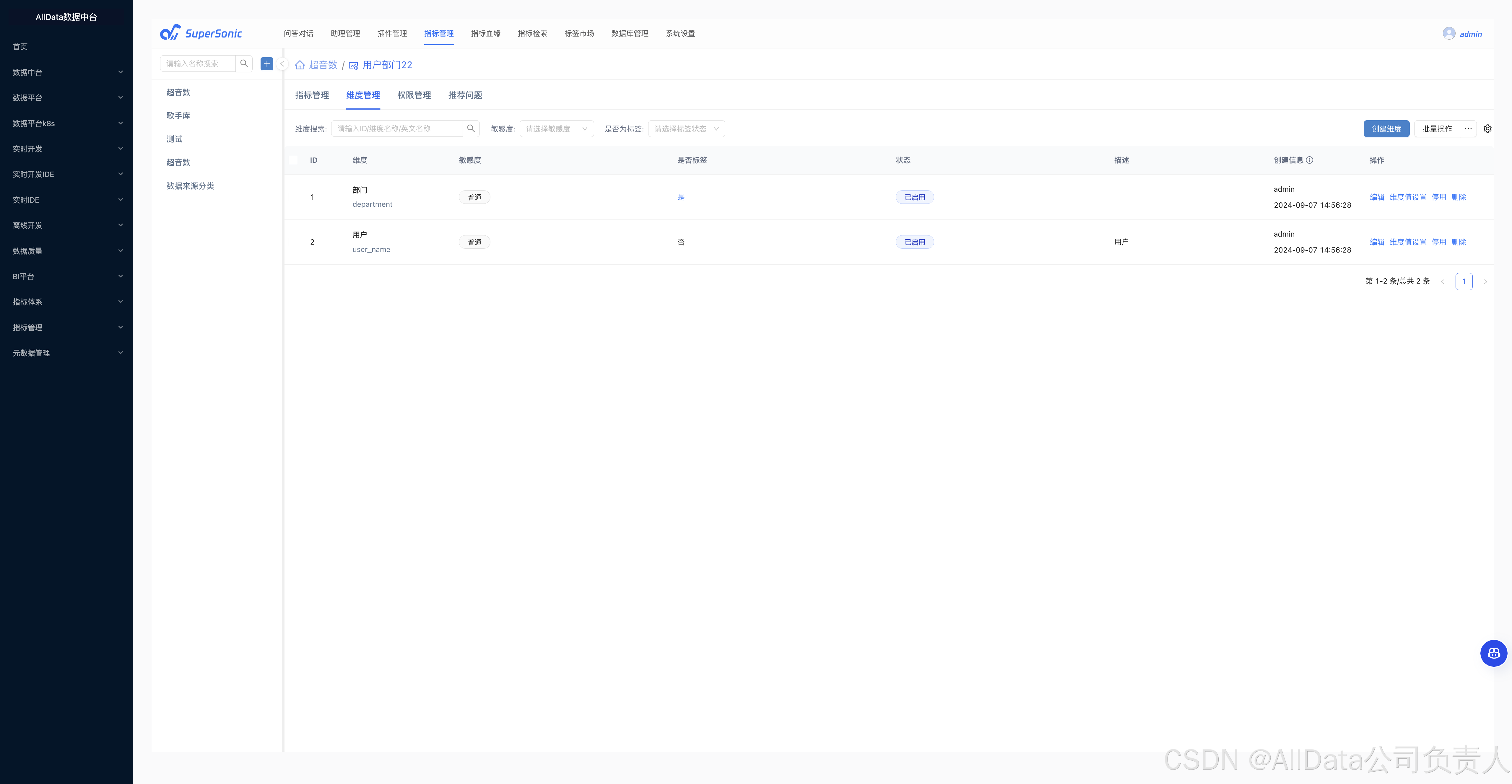Click the SuperSonic logo icon
This screenshot has width=1512, height=784.
pyautogui.click(x=170, y=33)
